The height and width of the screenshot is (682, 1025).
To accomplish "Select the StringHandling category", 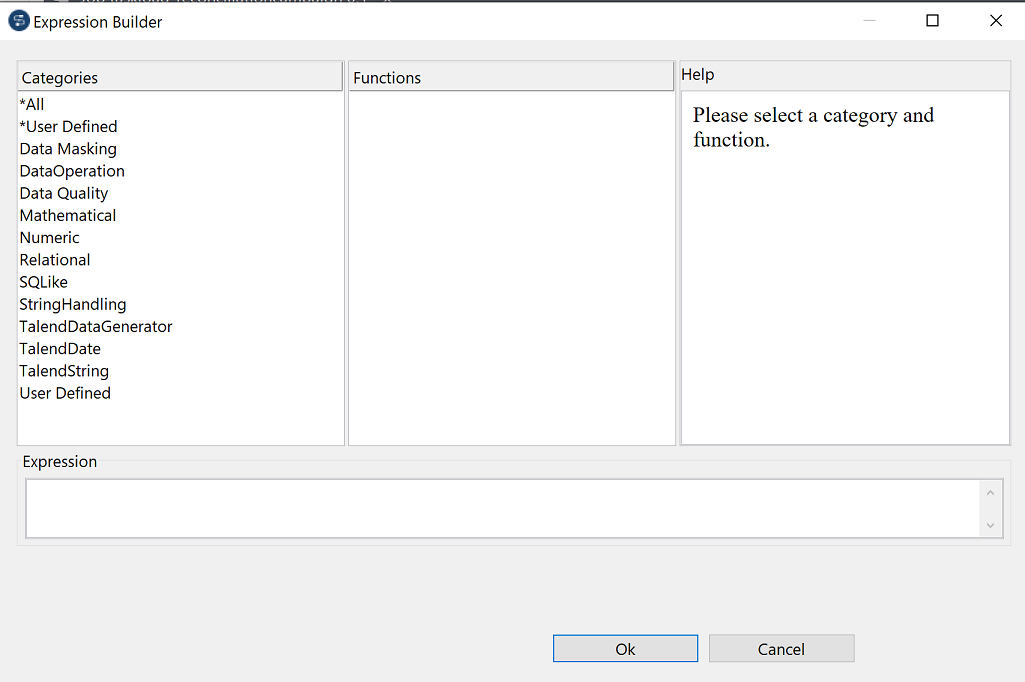I will pos(73,304).
